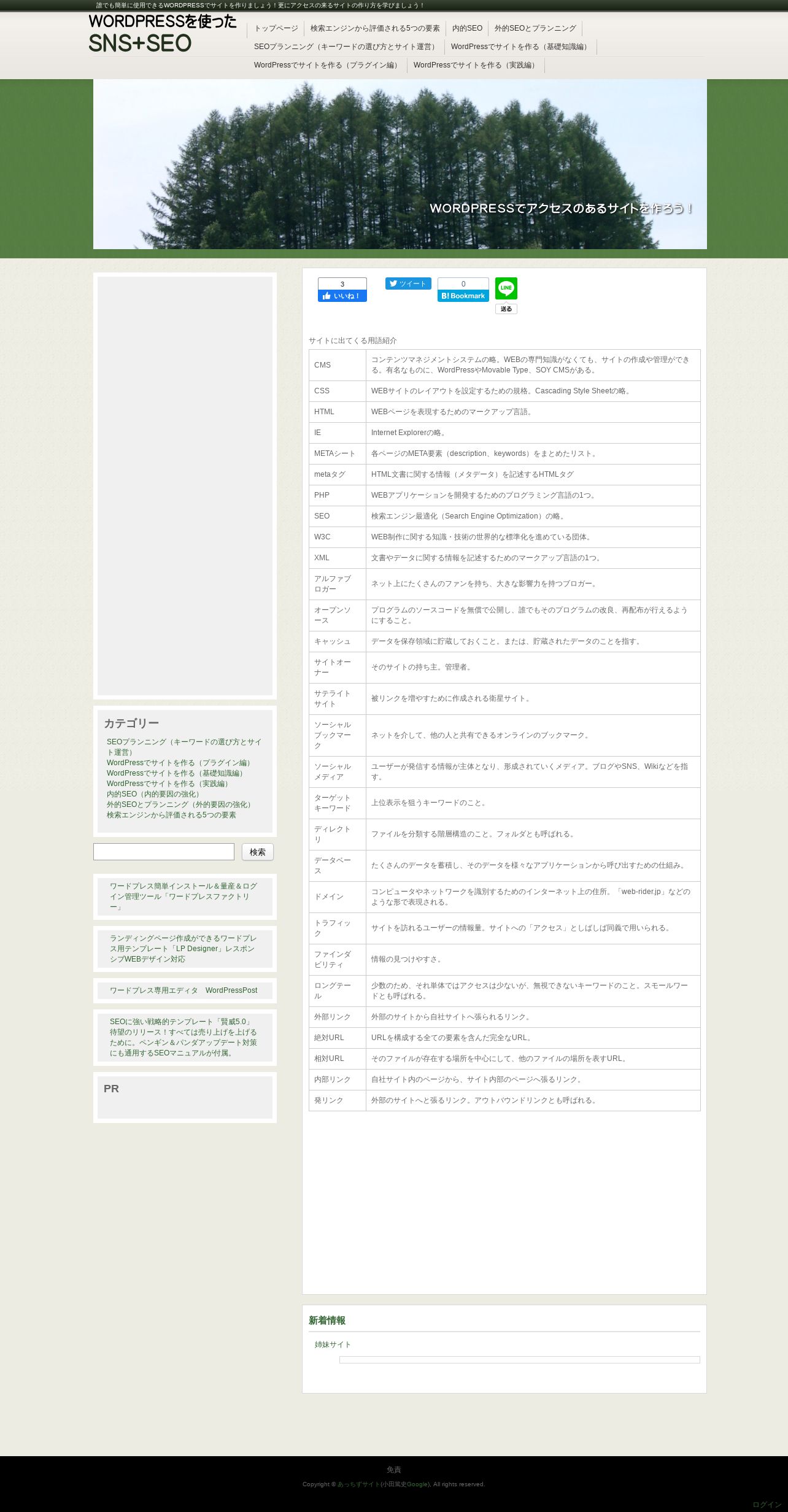
Task: Select sidebar category WordPressでサイトを作る（プラグイン編）
Action: (180, 763)
